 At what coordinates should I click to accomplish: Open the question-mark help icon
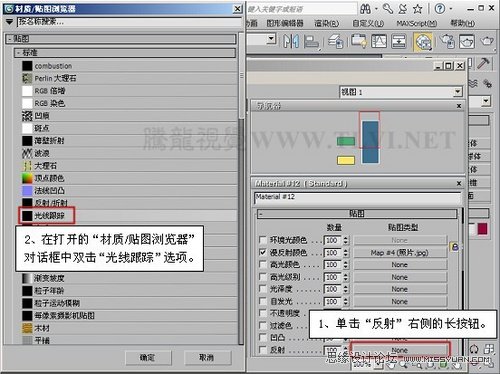click(x=440, y=9)
